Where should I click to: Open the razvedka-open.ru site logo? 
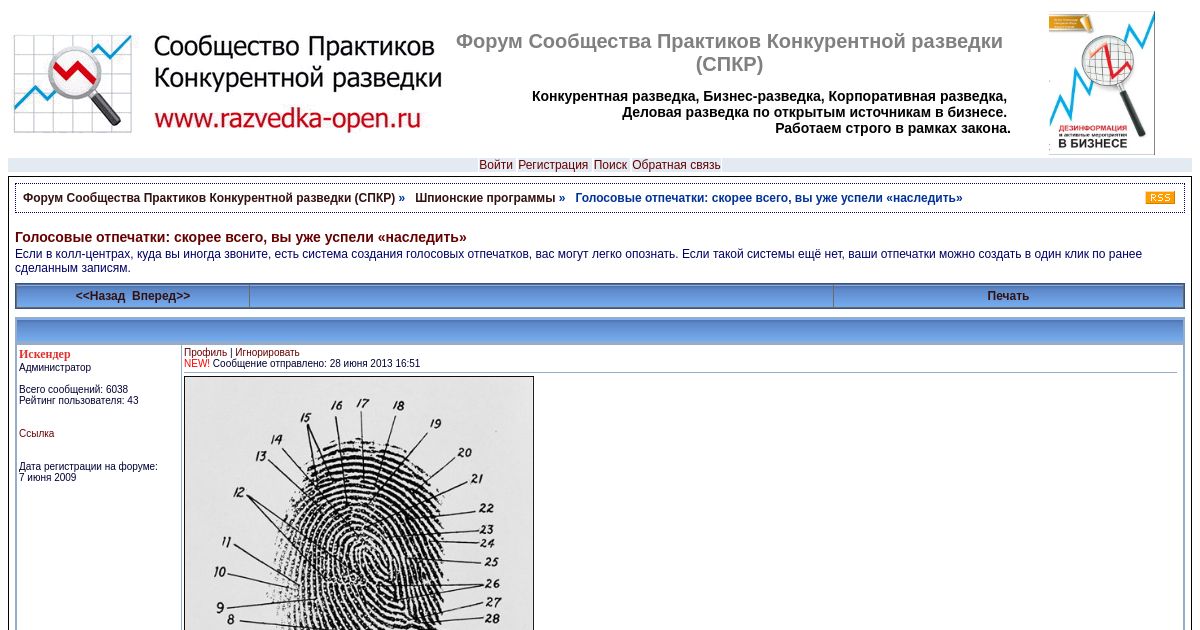click(x=228, y=83)
